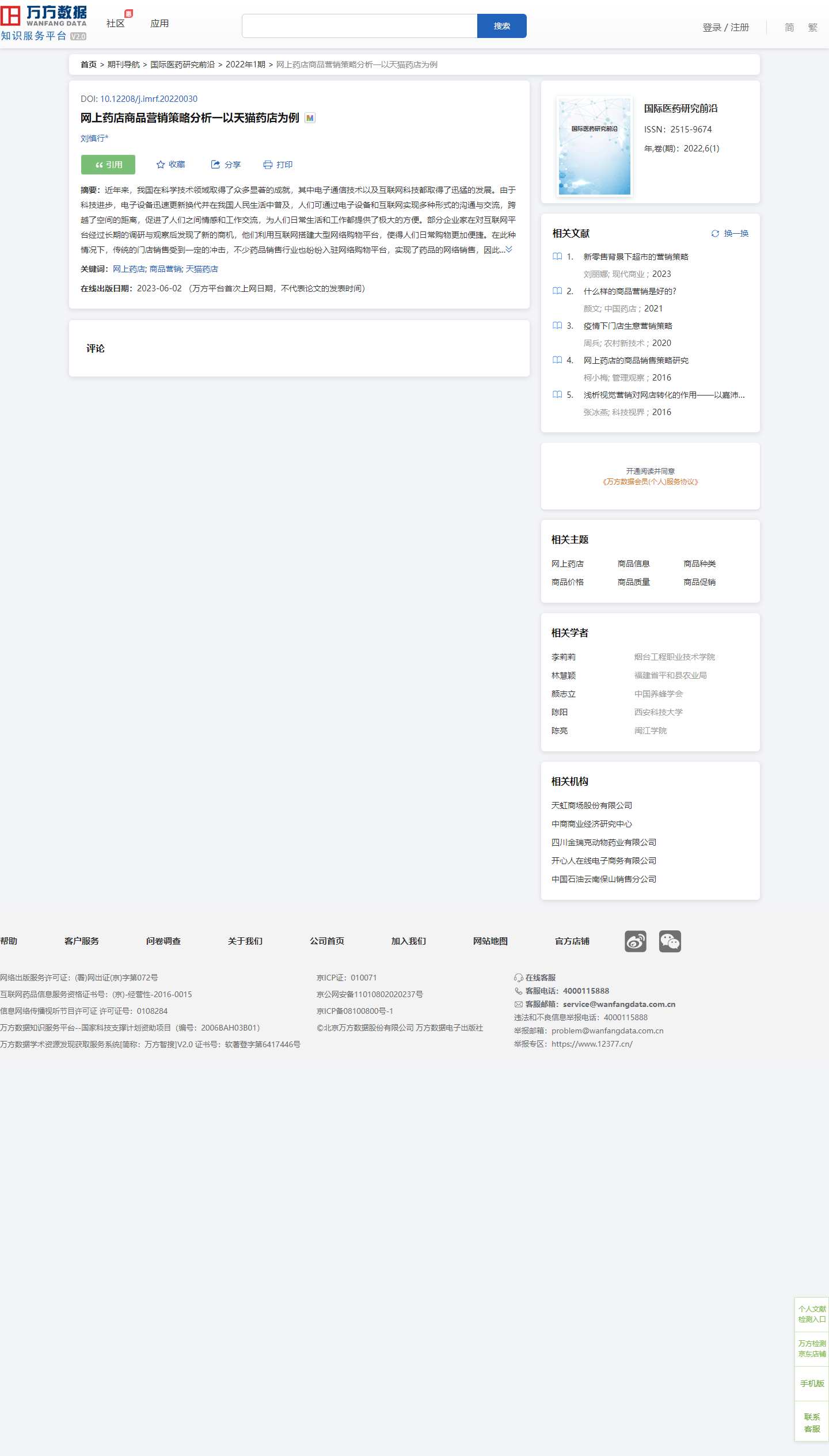Open institution 中商商业经济研究中心
Image resolution: width=829 pixels, height=1456 pixels.
pos(592,824)
